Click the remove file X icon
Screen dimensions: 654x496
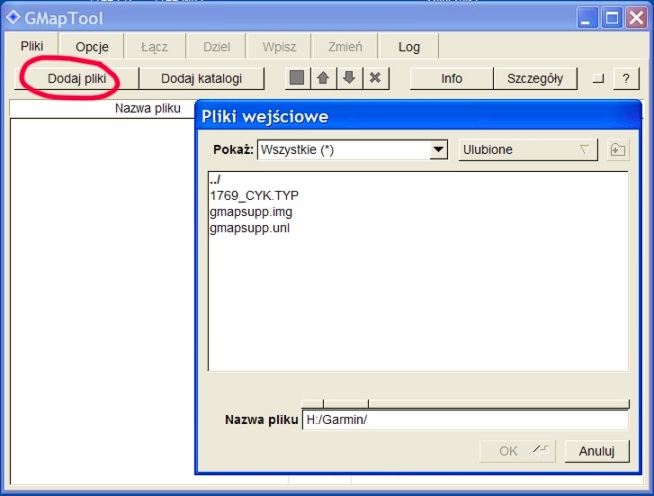click(375, 78)
